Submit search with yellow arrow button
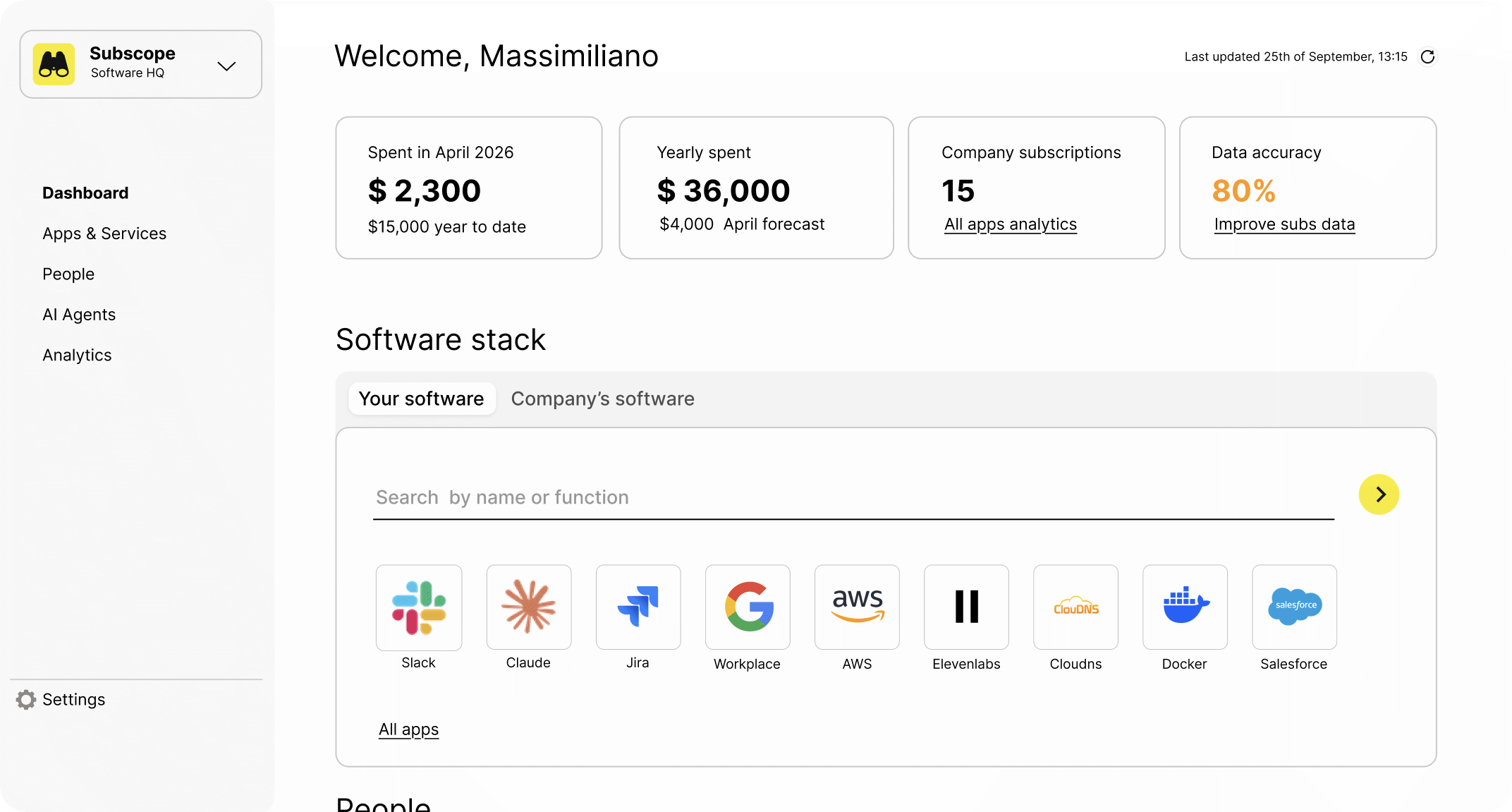This screenshot has width=1512, height=812. coord(1379,495)
